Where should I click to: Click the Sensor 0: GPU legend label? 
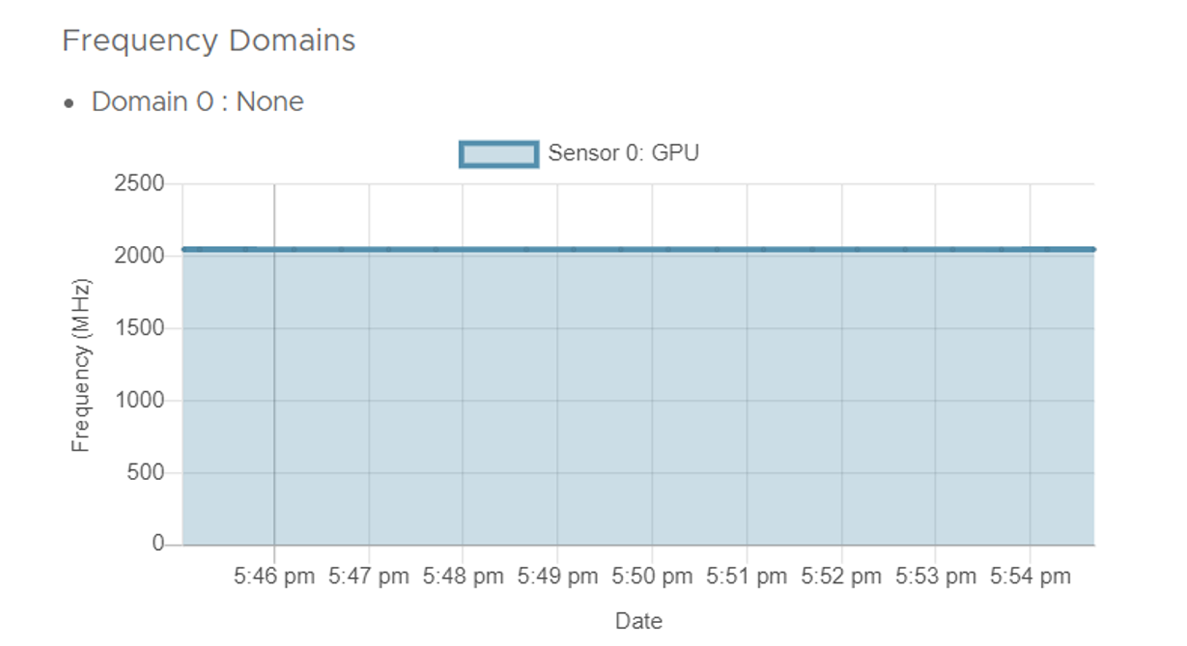tap(623, 154)
